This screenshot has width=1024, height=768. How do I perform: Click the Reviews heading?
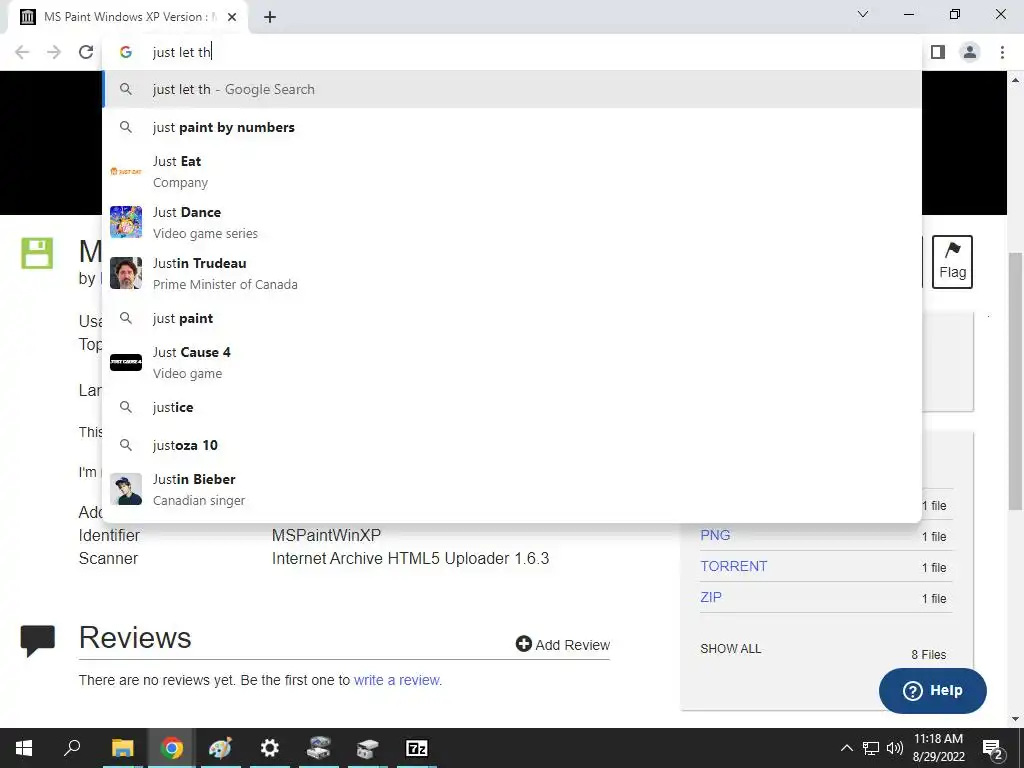point(135,637)
